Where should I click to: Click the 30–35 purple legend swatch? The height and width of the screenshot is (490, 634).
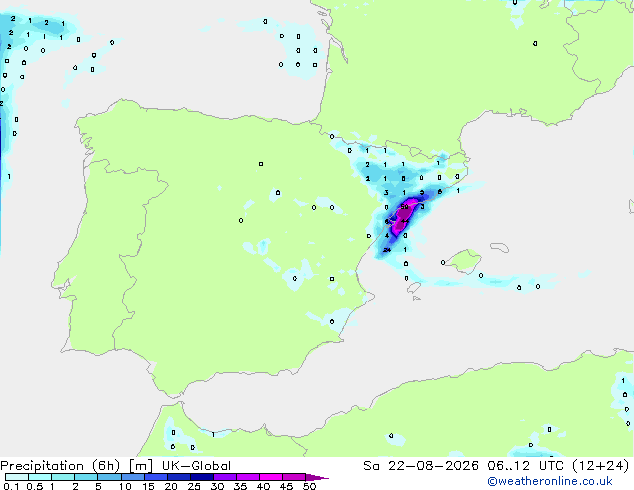[x=225, y=477]
